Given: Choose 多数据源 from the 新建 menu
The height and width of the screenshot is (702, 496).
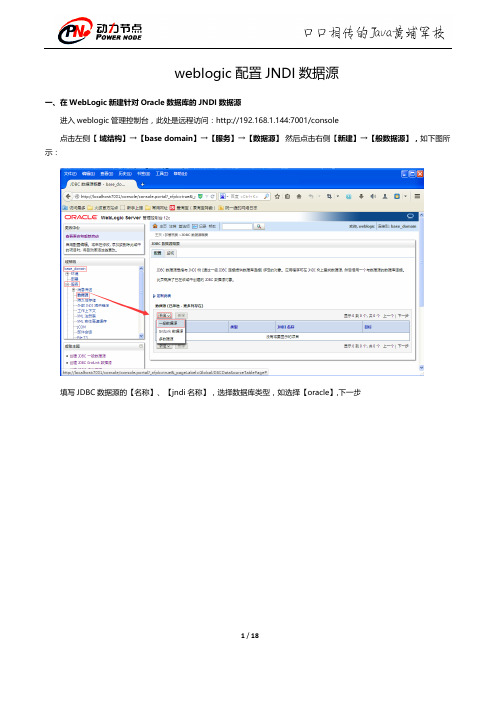Looking at the screenshot, I should click(x=171, y=339).
